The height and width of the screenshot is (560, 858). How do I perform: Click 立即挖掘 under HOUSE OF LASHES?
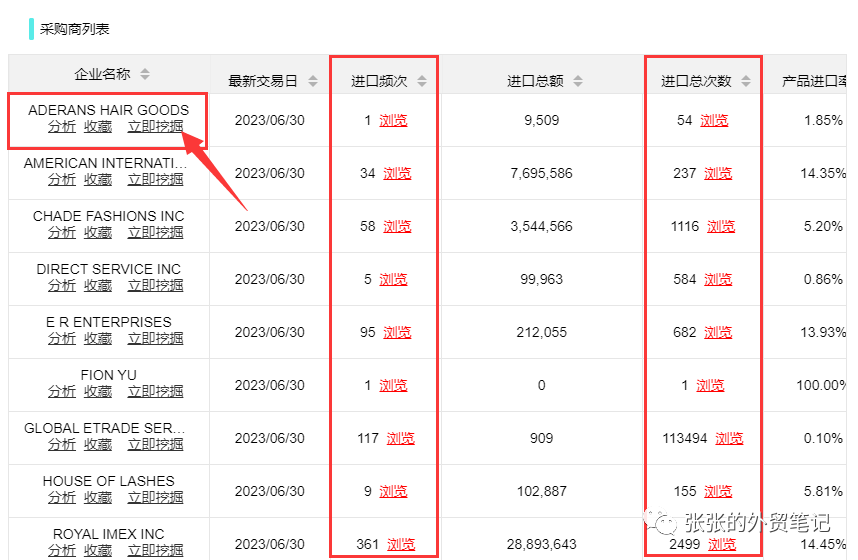pyautogui.click(x=155, y=498)
